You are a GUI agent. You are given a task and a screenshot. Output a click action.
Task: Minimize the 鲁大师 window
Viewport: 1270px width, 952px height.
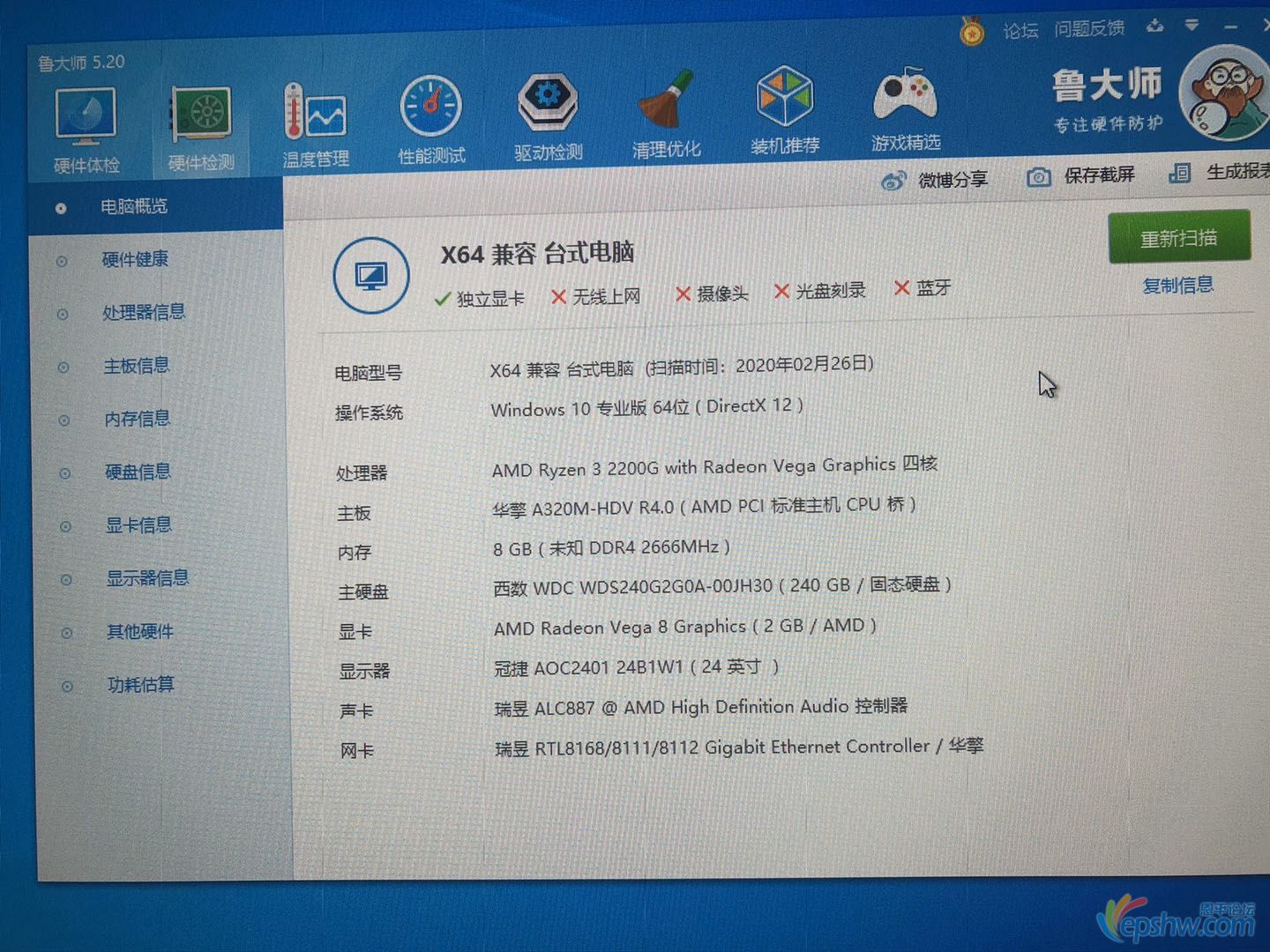[x=1230, y=28]
